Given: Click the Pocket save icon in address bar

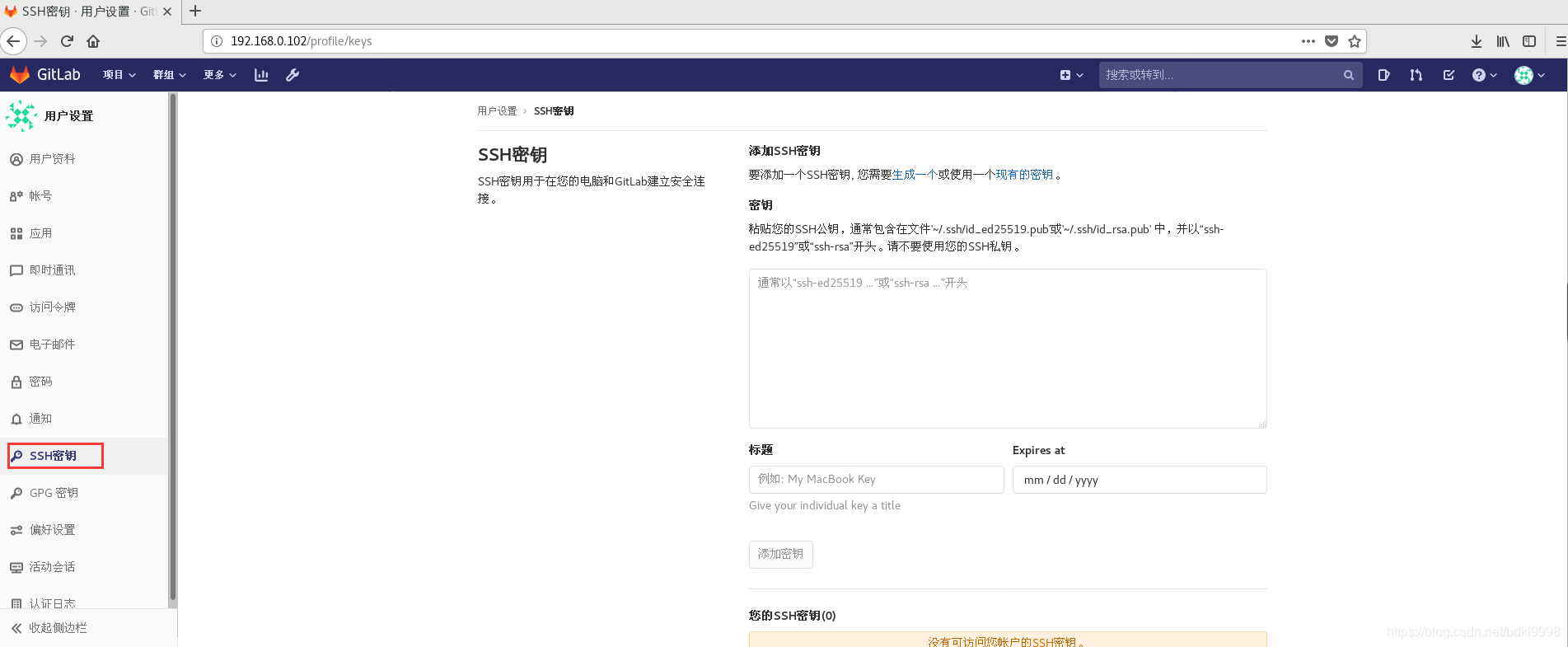Looking at the screenshot, I should (x=1332, y=41).
